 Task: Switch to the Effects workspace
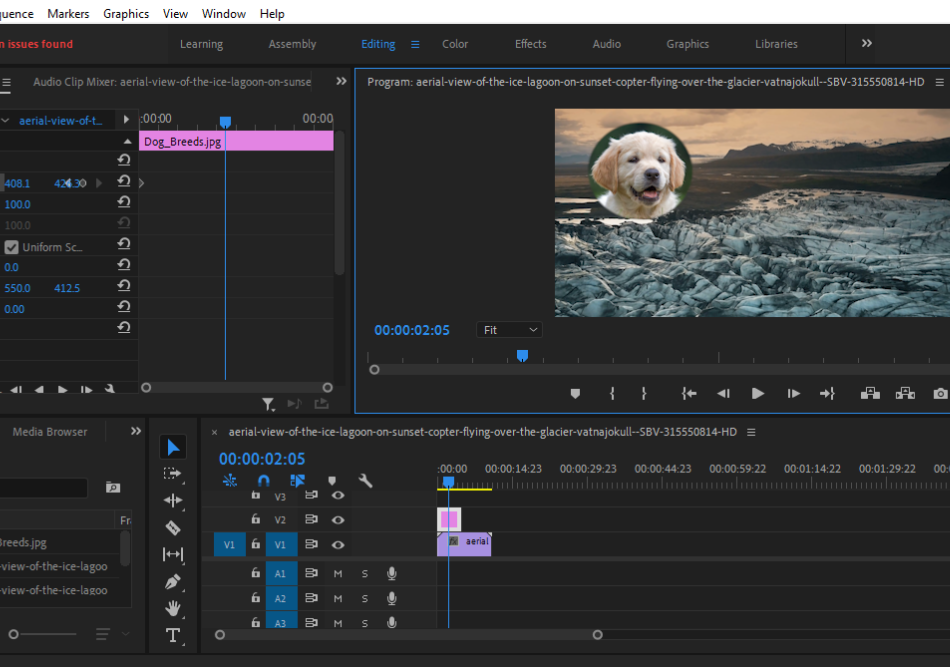click(x=531, y=44)
